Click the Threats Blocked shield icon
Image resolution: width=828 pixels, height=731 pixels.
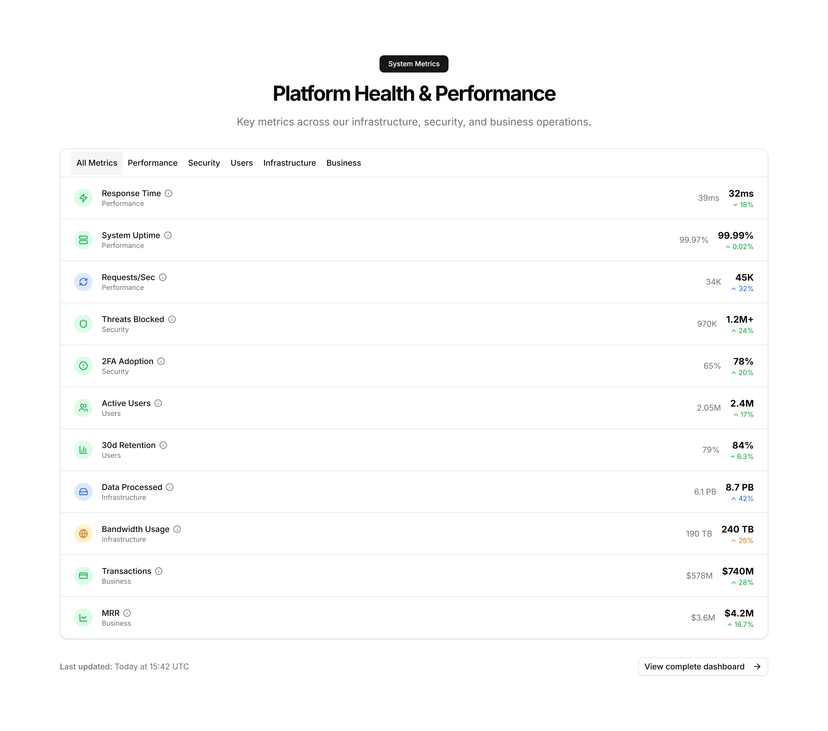click(x=83, y=324)
